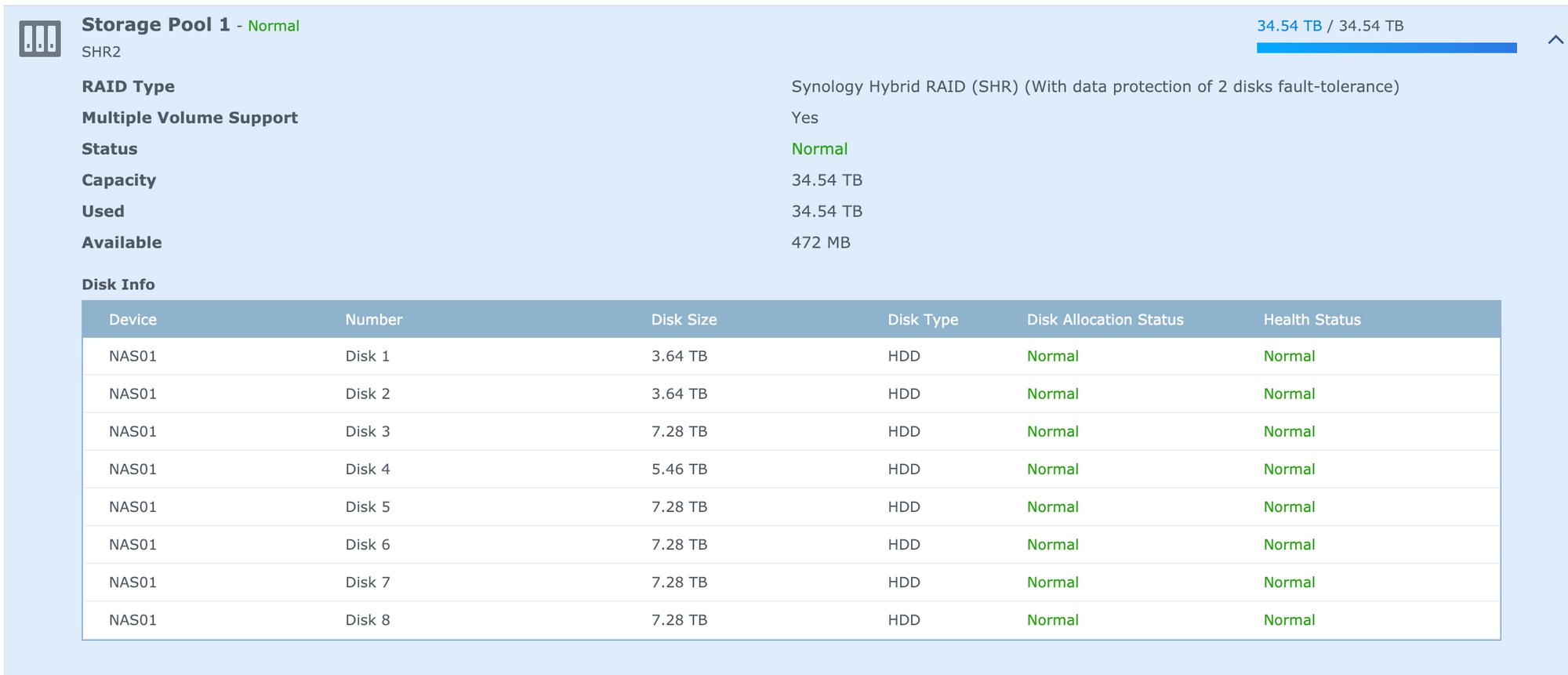Click Disk 1 health status Normal
This screenshot has height=675, width=1568.
pyautogui.click(x=1289, y=357)
